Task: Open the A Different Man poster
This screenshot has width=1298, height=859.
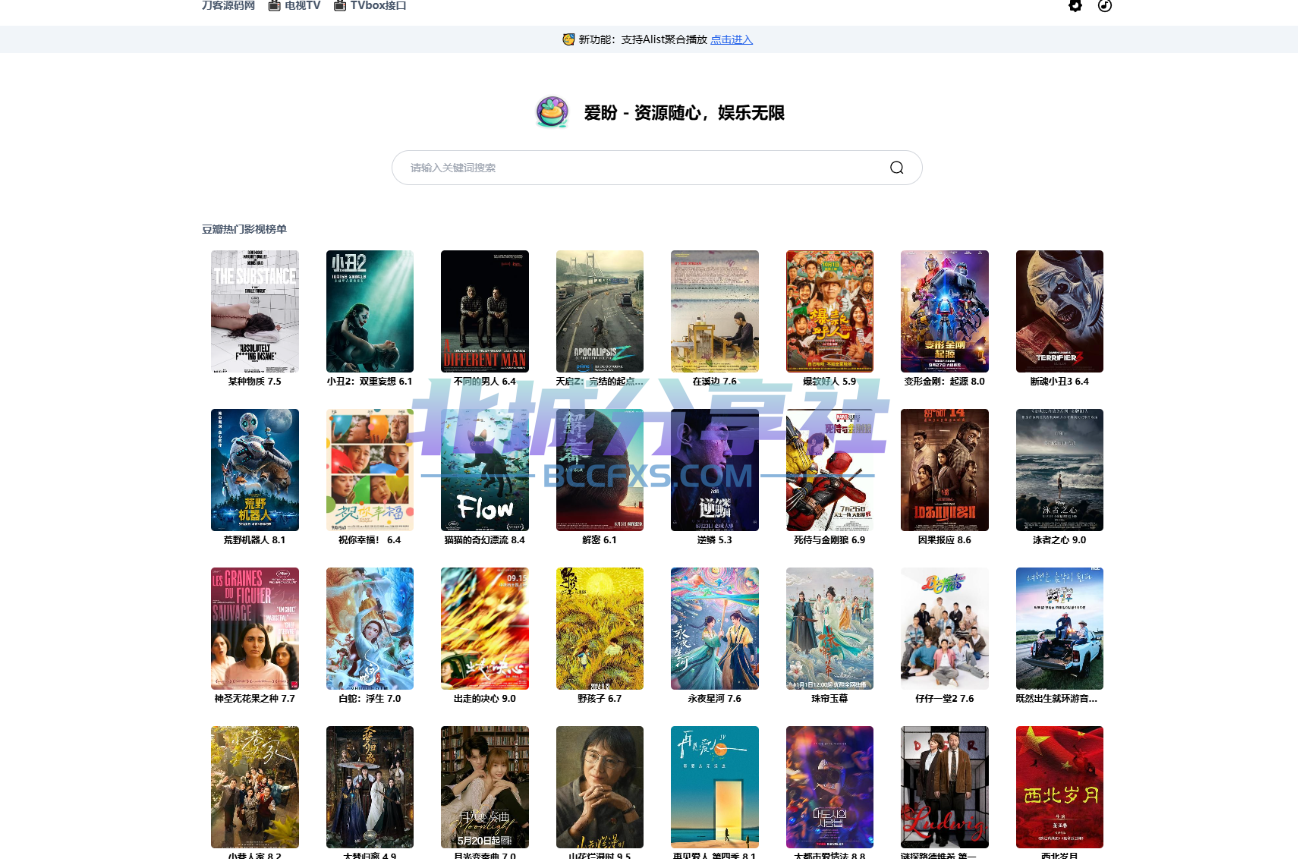Action: click(485, 311)
